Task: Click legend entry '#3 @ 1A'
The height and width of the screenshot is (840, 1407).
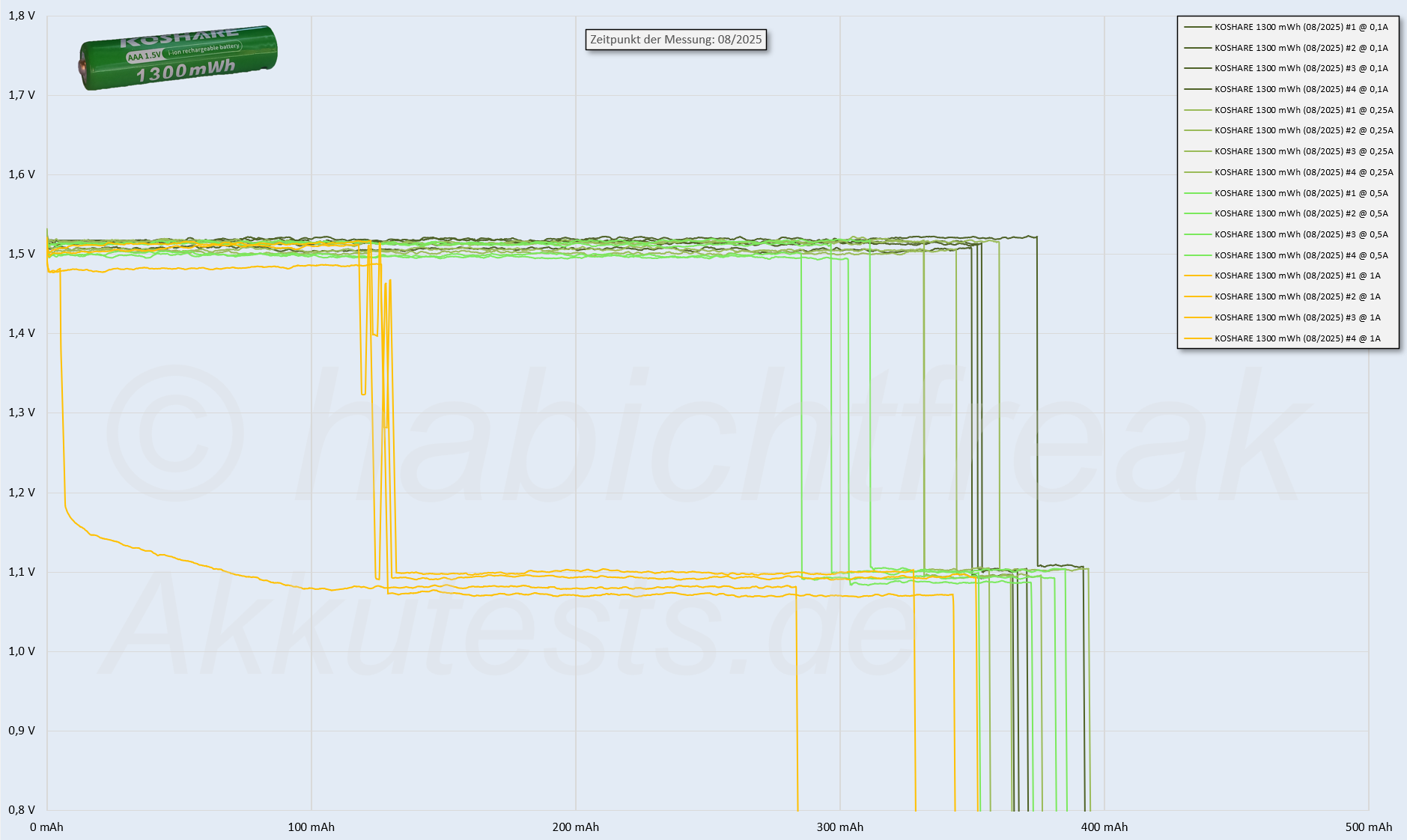Action: pos(1283,317)
